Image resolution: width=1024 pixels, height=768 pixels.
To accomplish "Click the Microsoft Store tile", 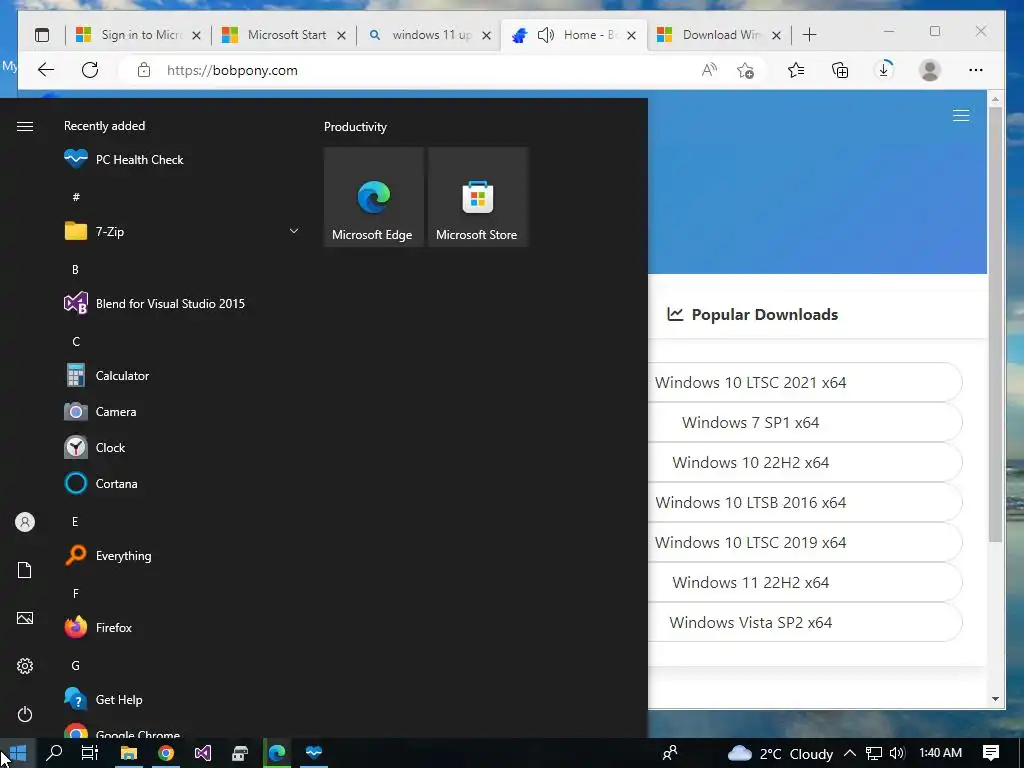I will tap(477, 197).
